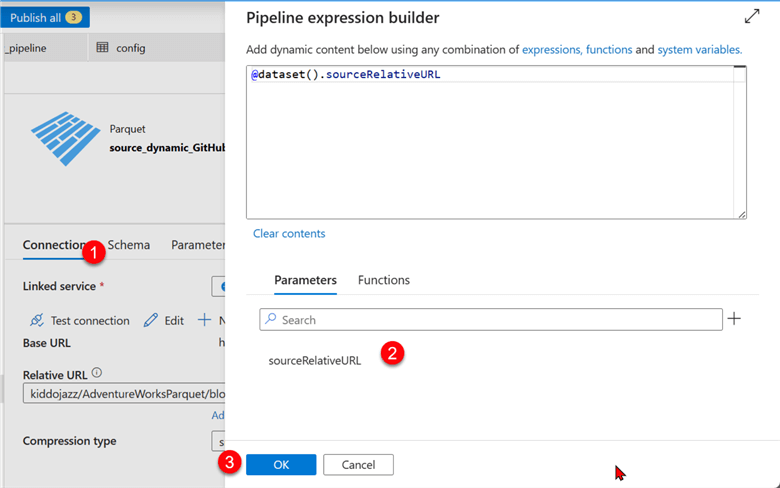Open the system variables link
Screen dimensions: 780x488
click(699, 49)
